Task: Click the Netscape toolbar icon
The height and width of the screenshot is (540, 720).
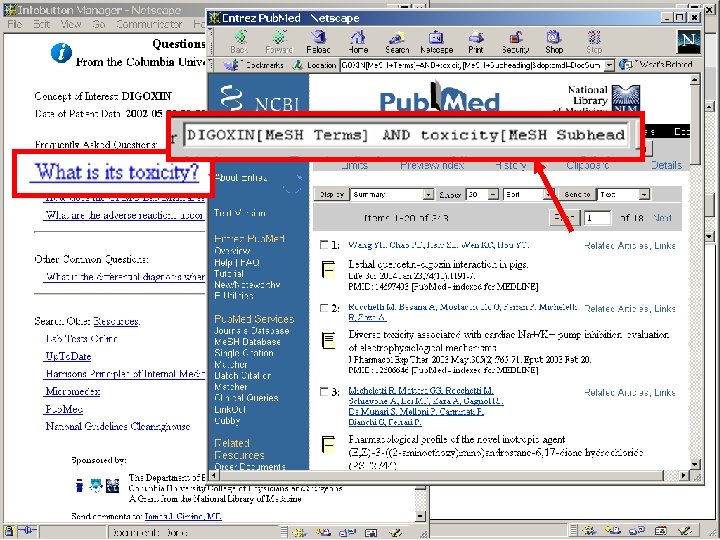Action: click(436, 41)
